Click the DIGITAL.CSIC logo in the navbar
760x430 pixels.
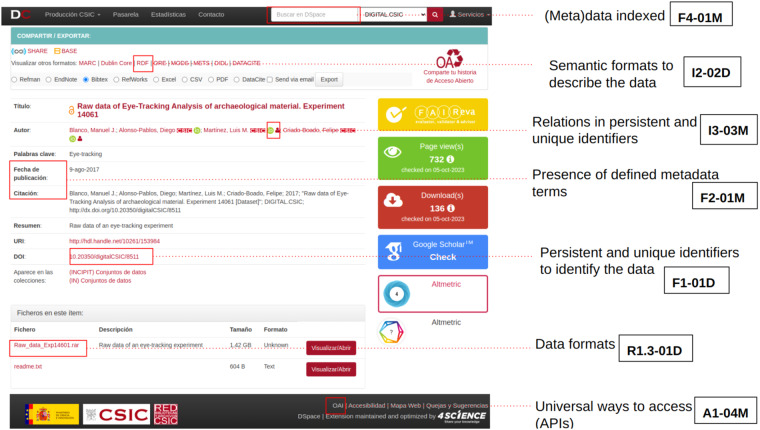tap(20, 15)
